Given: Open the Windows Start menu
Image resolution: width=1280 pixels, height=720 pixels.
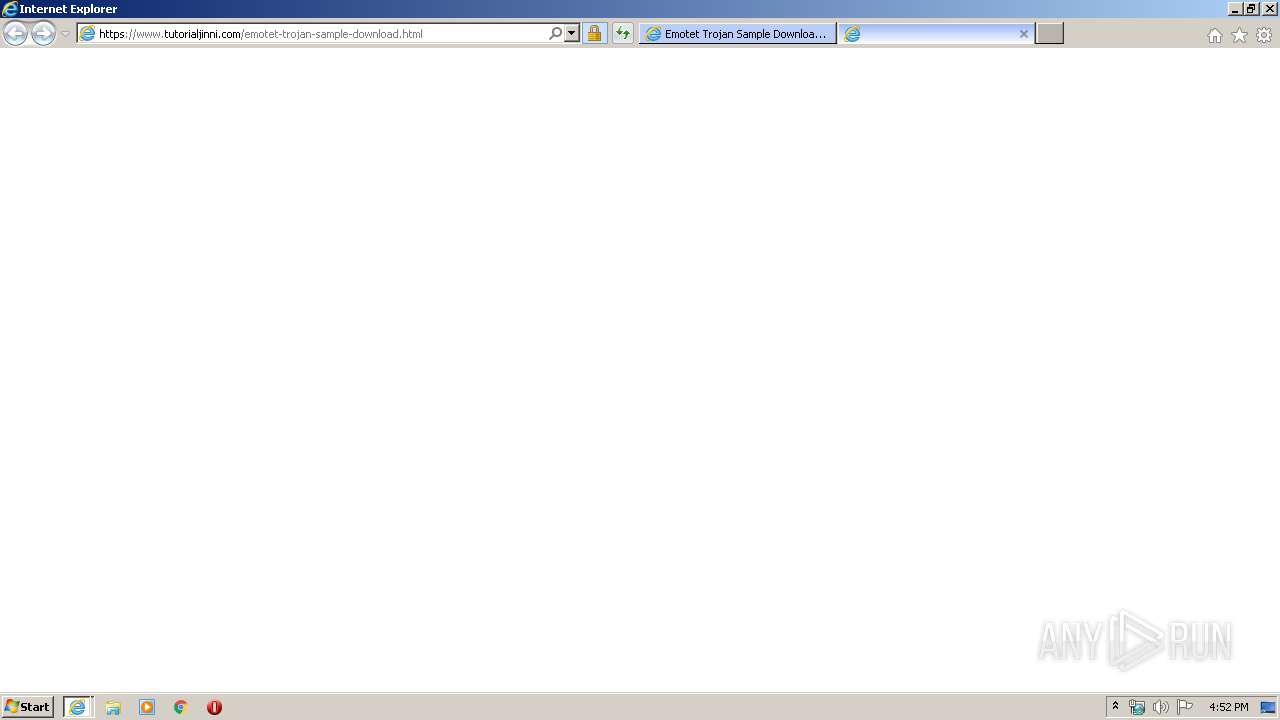Looking at the screenshot, I should [x=27, y=707].
